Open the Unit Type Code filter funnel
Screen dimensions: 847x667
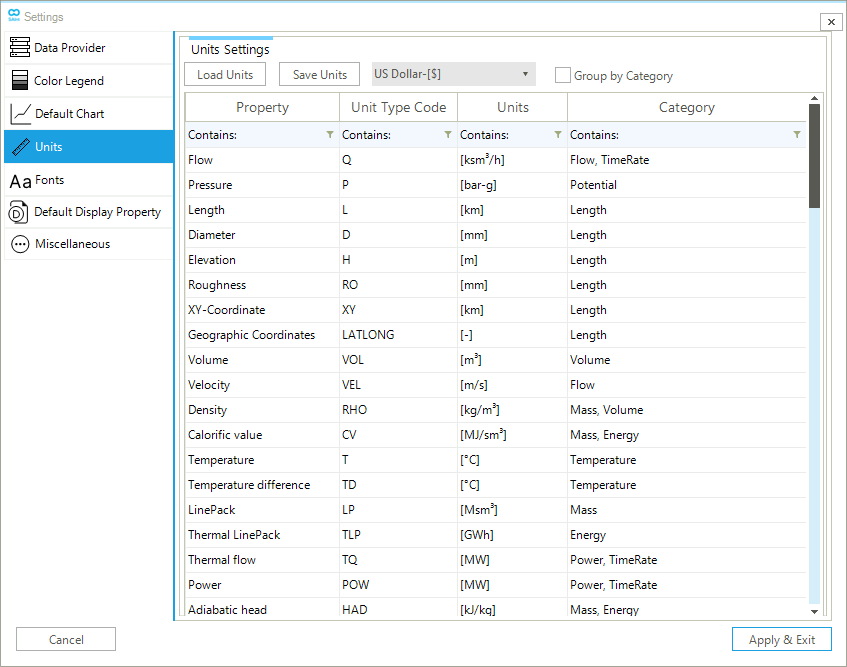[449, 135]
